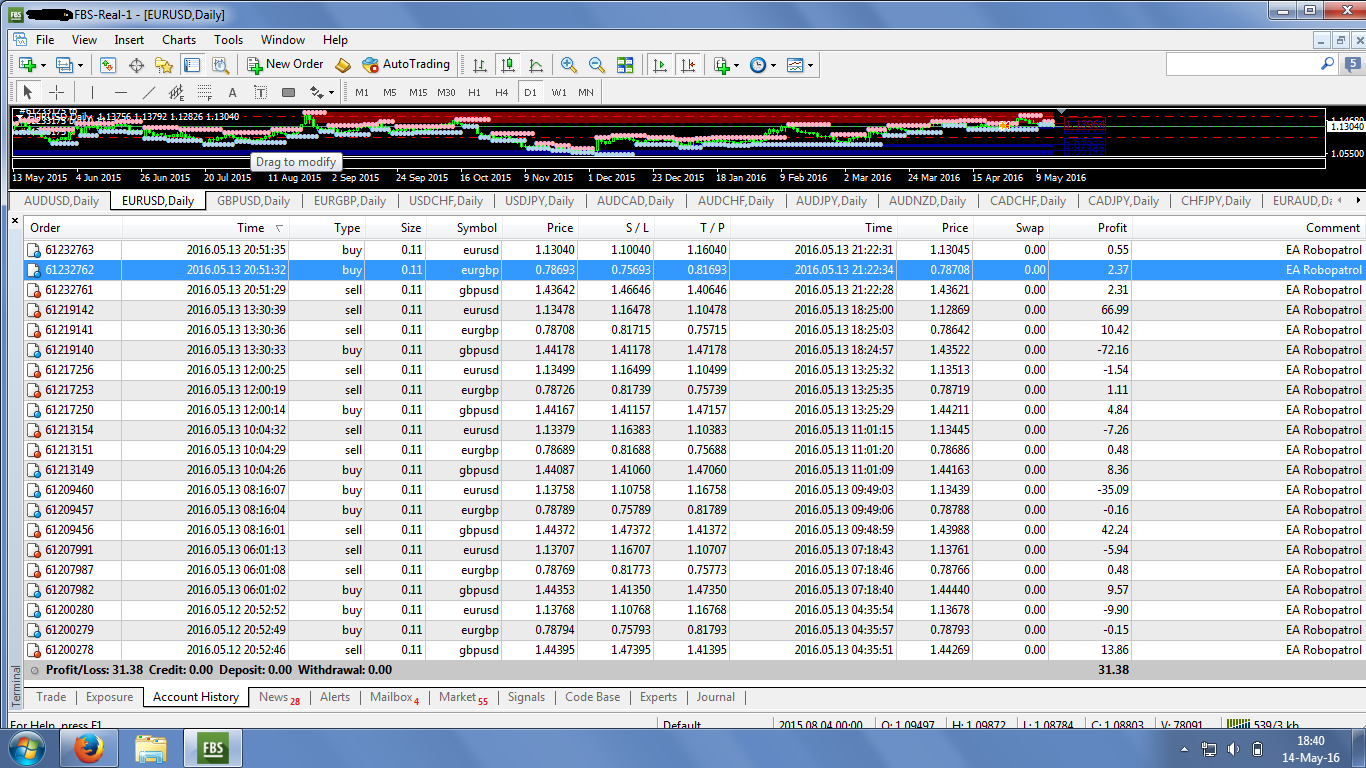Click the toolbar search input field

(x=1242, y=64)
